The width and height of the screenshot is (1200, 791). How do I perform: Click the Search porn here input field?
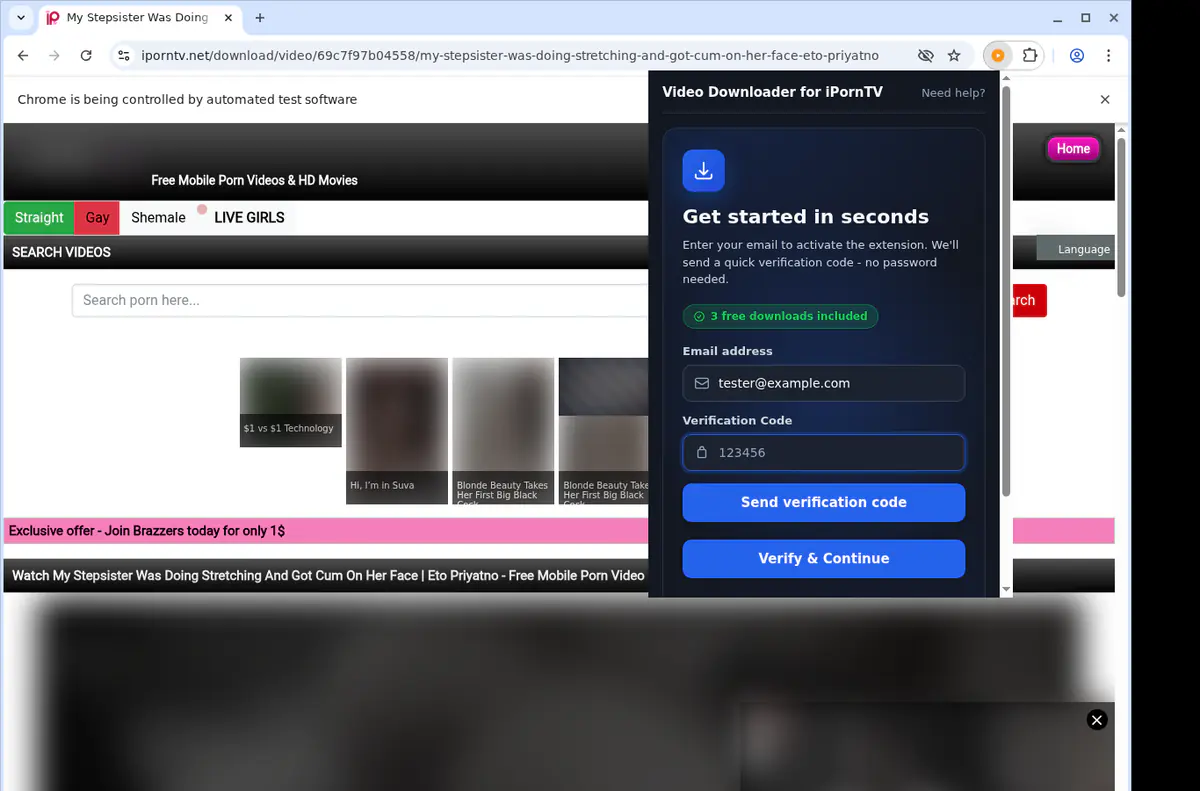[360, 300]
